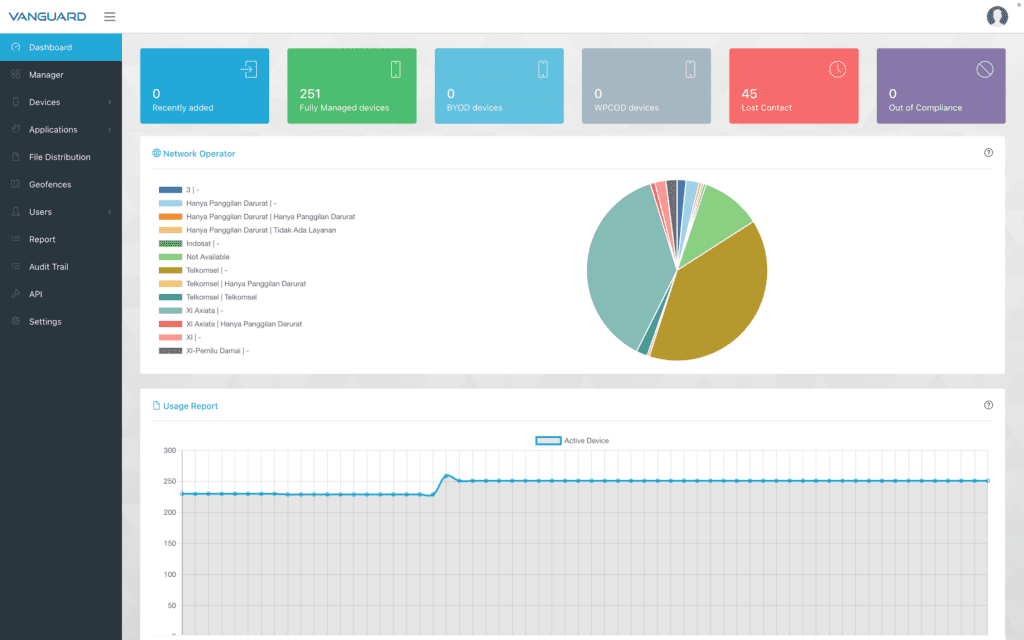This screenshot has width=1024, height=640.
Task: Click the Dashboard gauge icon
Action: [x=16, y=47]
